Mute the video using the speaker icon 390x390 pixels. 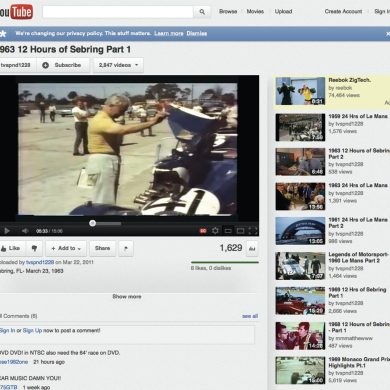(25, 231)
